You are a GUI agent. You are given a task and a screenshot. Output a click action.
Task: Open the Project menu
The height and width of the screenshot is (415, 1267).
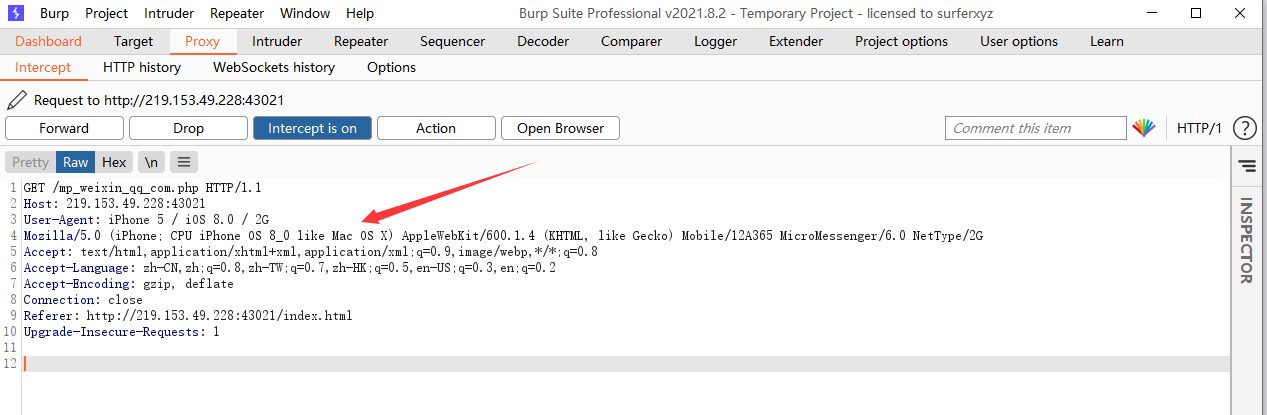106,14
